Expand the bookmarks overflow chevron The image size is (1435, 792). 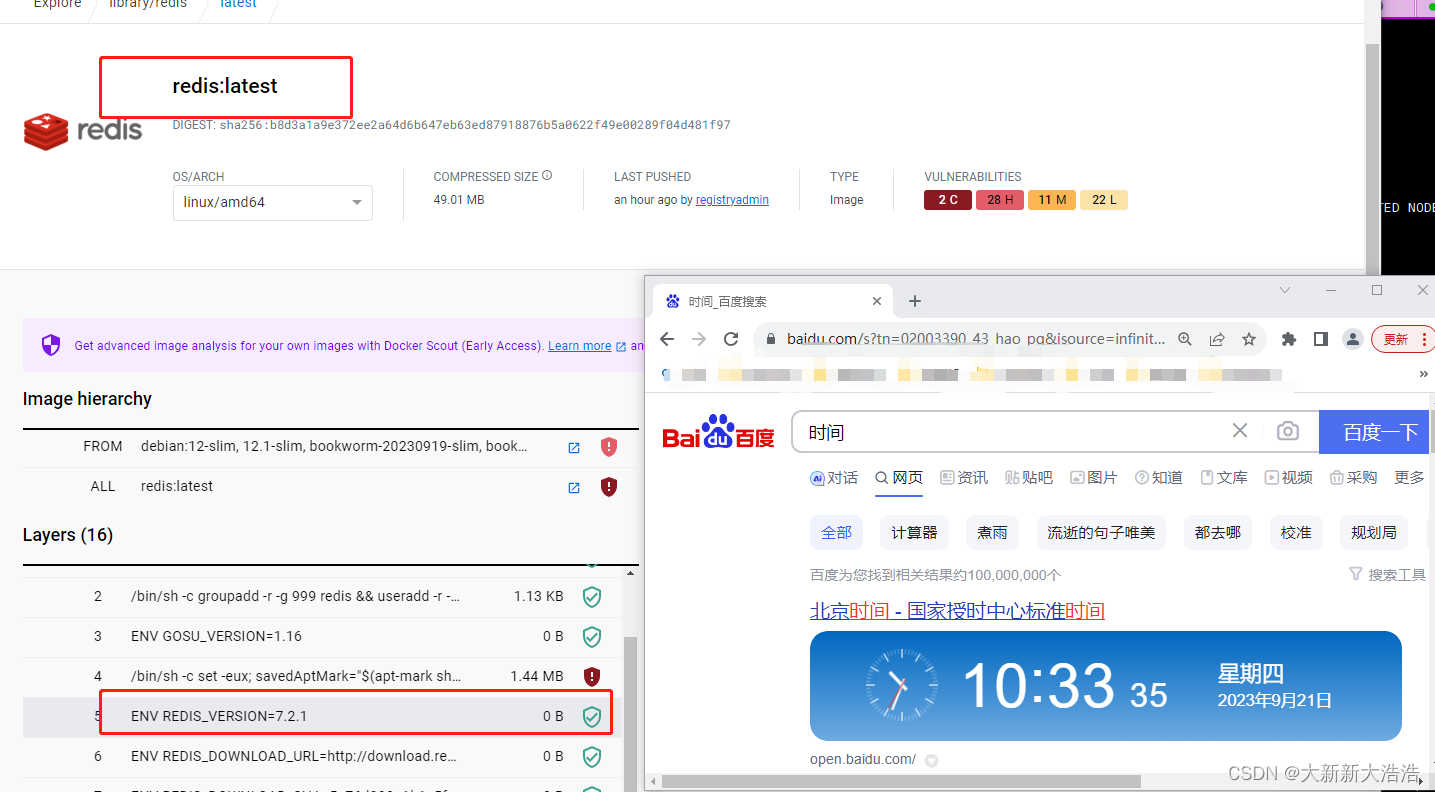point(1424,374)
